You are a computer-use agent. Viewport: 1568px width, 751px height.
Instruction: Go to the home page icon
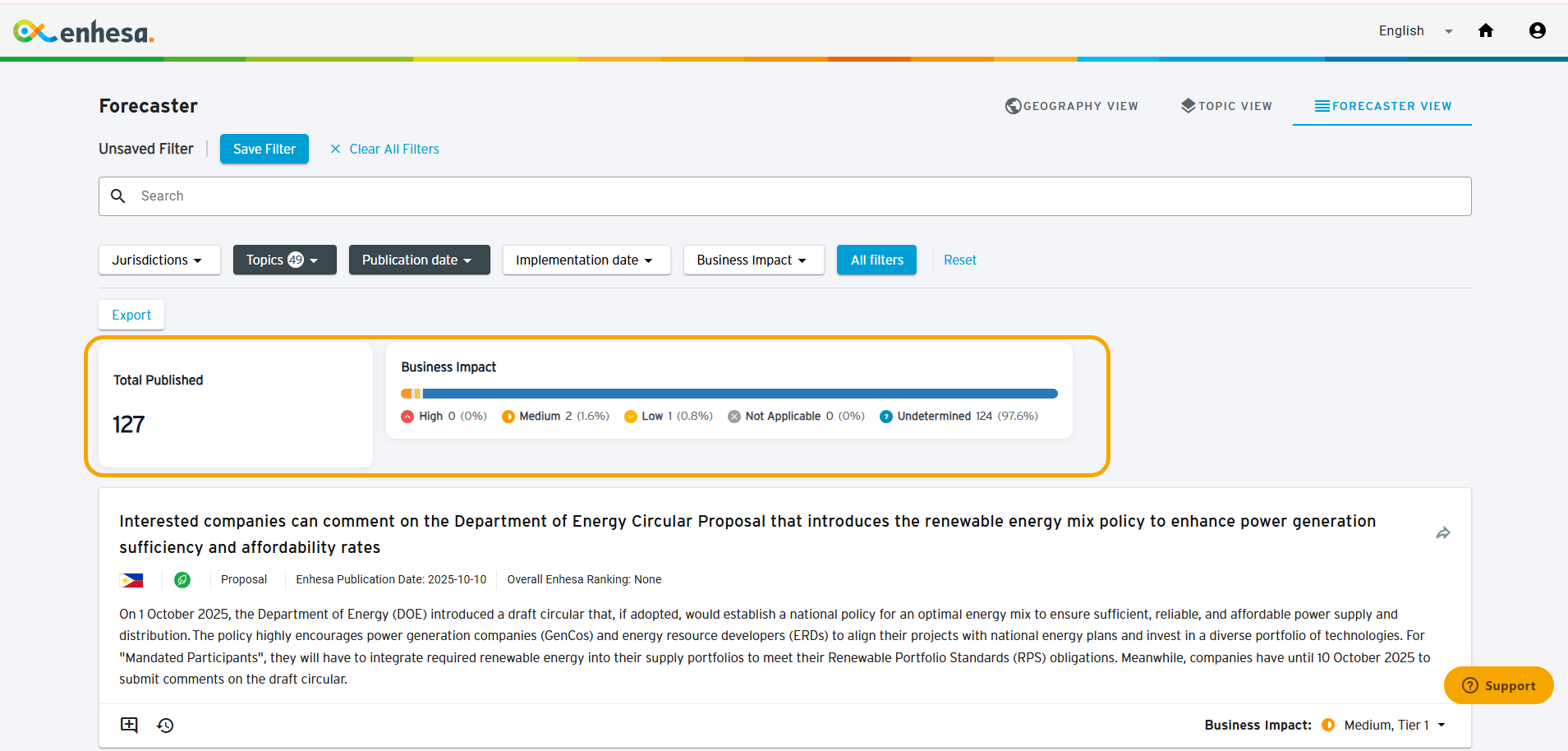[x=1485, y=30]
